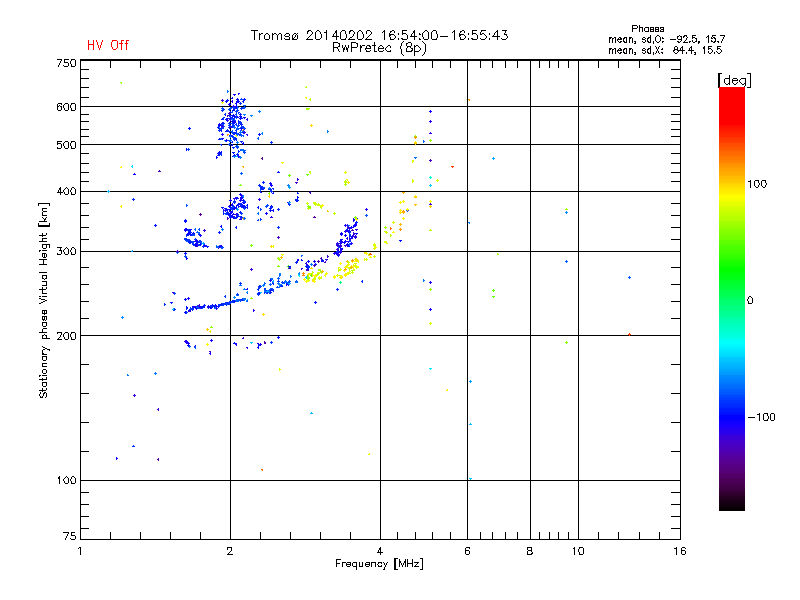
Task: Click the '1' frequency axis label
Action: (x=80, y=551)
